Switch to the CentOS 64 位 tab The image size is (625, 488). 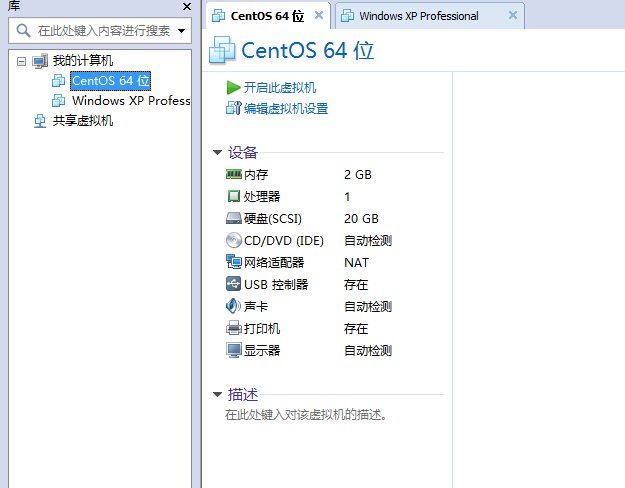point(268,16)
